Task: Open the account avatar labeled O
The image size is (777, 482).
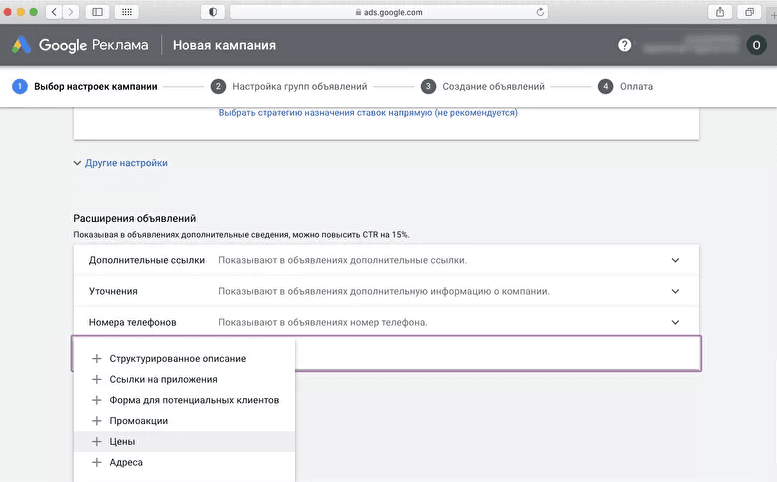Action: point(756,45)
